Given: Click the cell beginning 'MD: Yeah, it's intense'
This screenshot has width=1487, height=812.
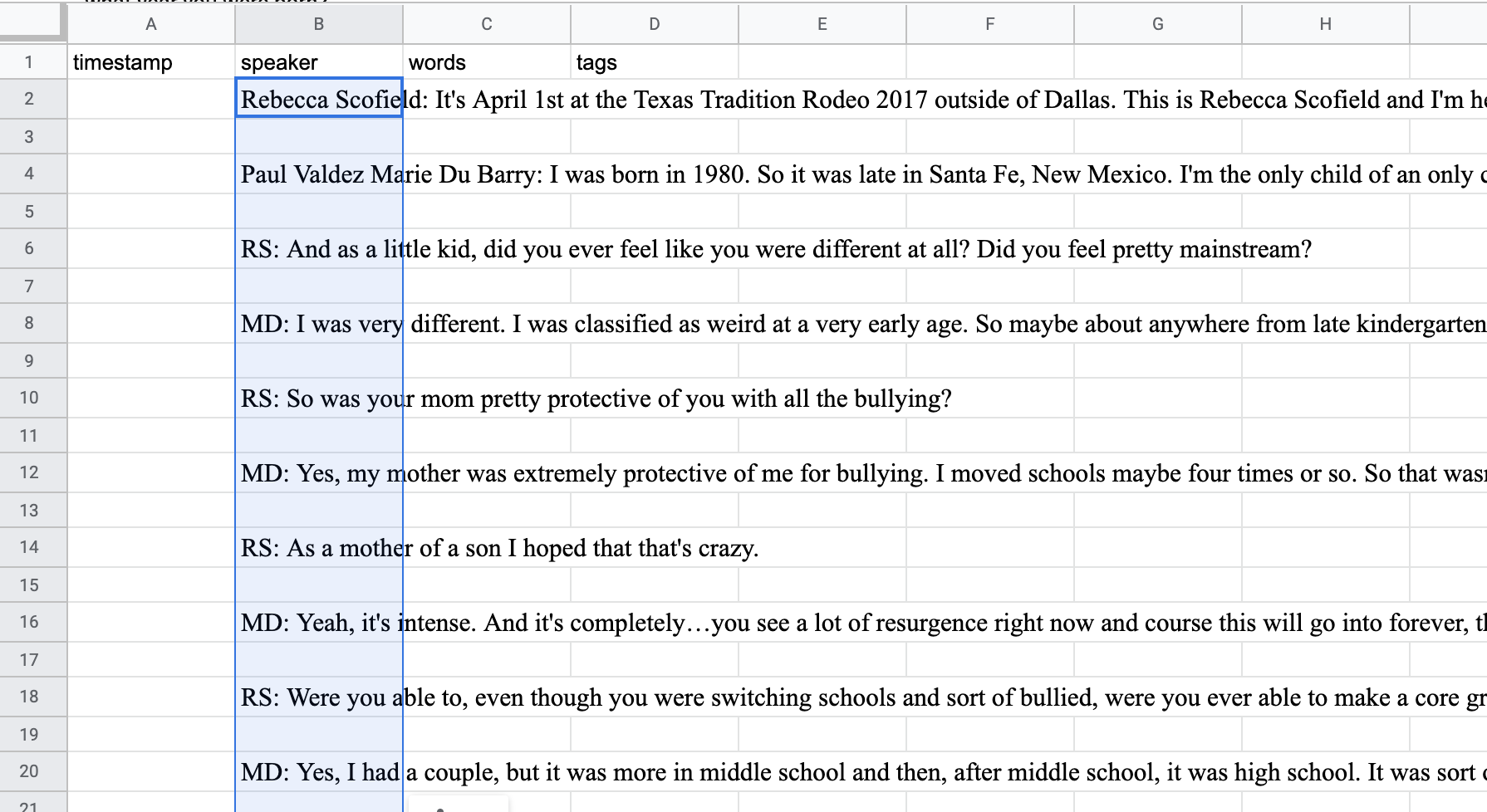Looking at the screenshot, I should pos(319,623).
